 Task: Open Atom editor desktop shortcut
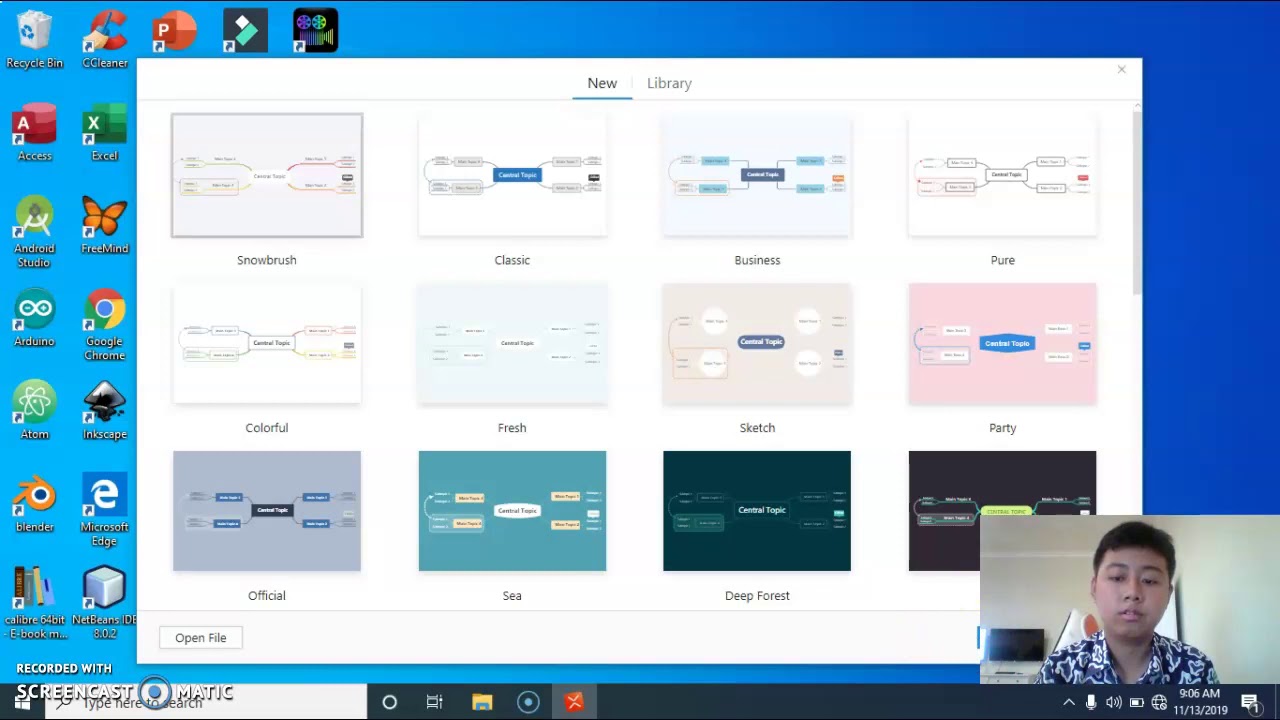pyautogui.click(x=34, y=412)
